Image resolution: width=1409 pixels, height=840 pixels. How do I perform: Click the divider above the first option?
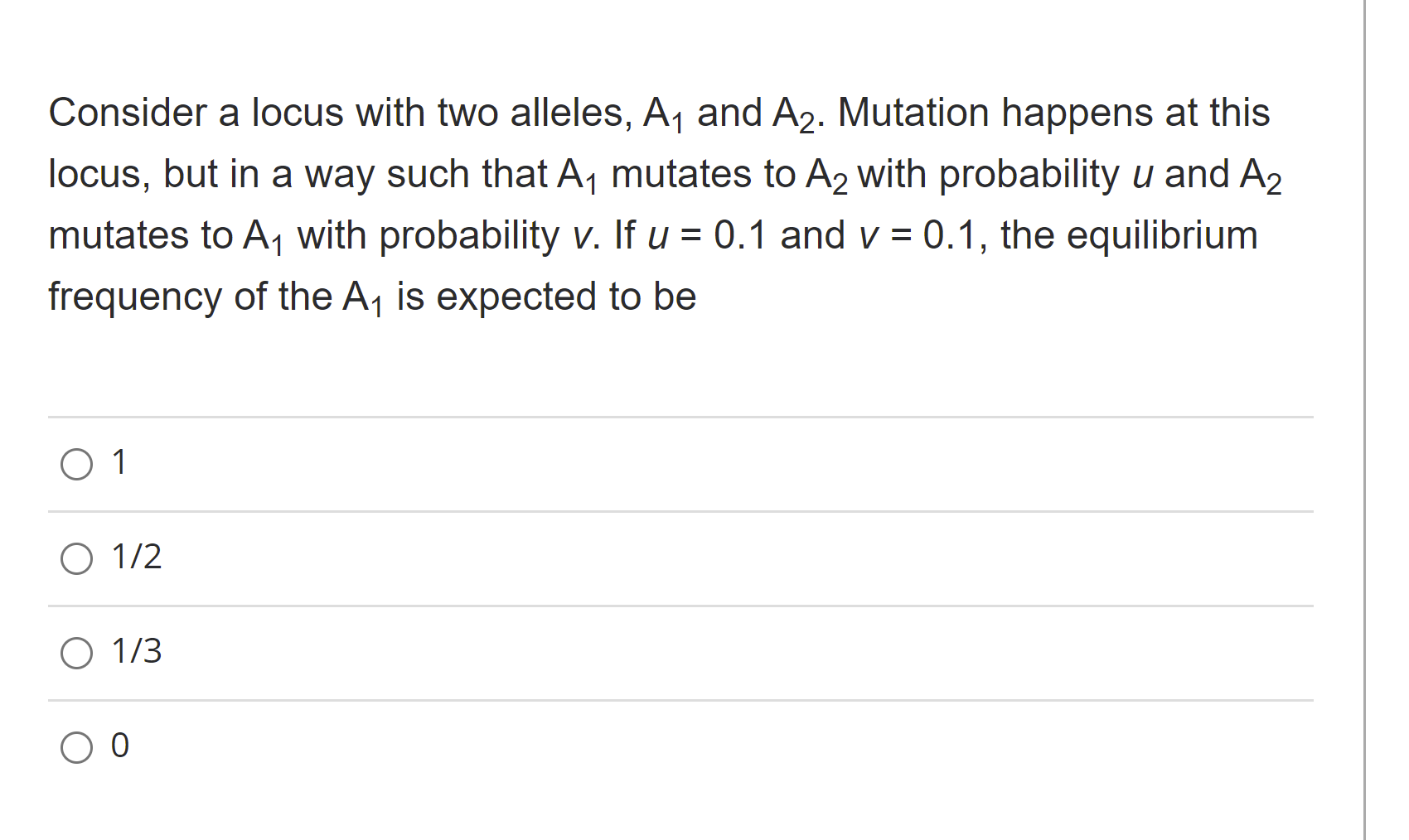tap(663, 416)
